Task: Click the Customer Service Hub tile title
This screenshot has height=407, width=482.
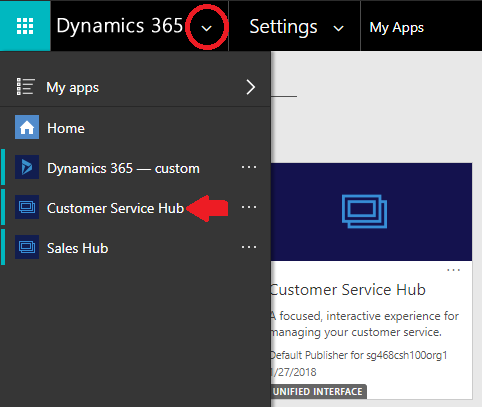Action: click(x=348, y=290)
